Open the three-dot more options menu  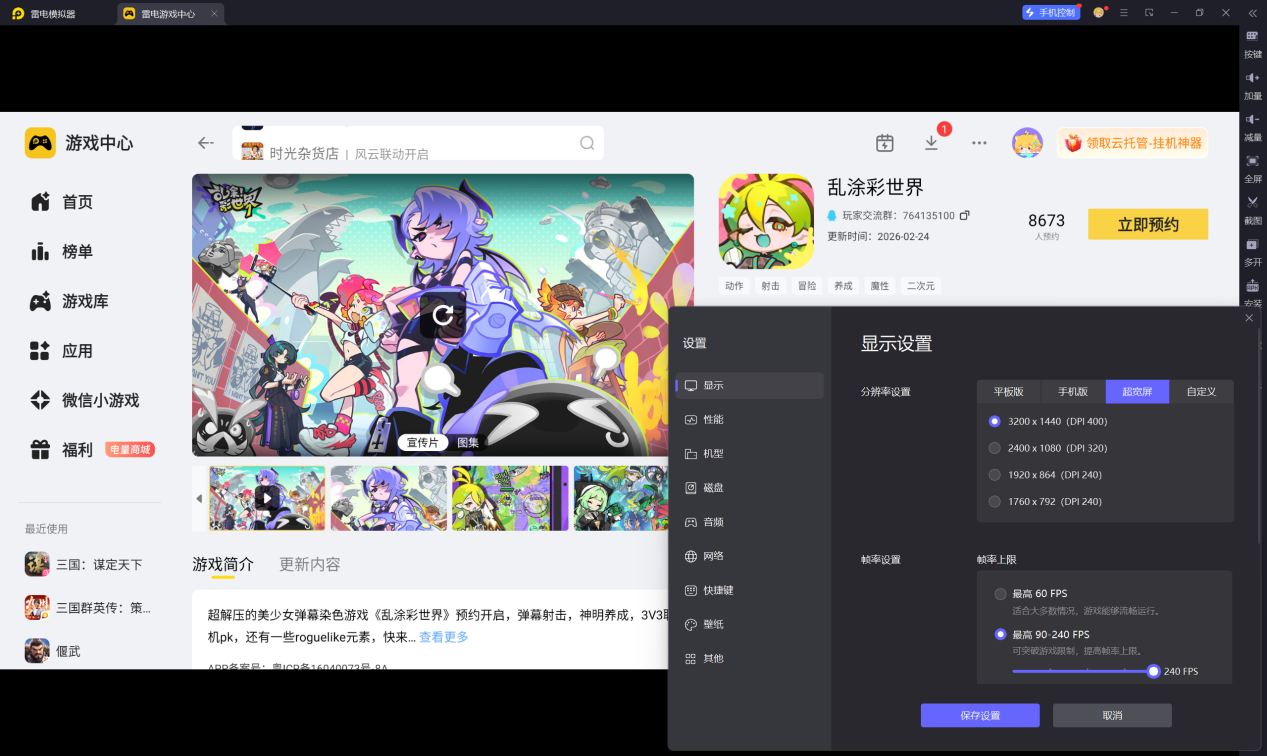(979, 143)
